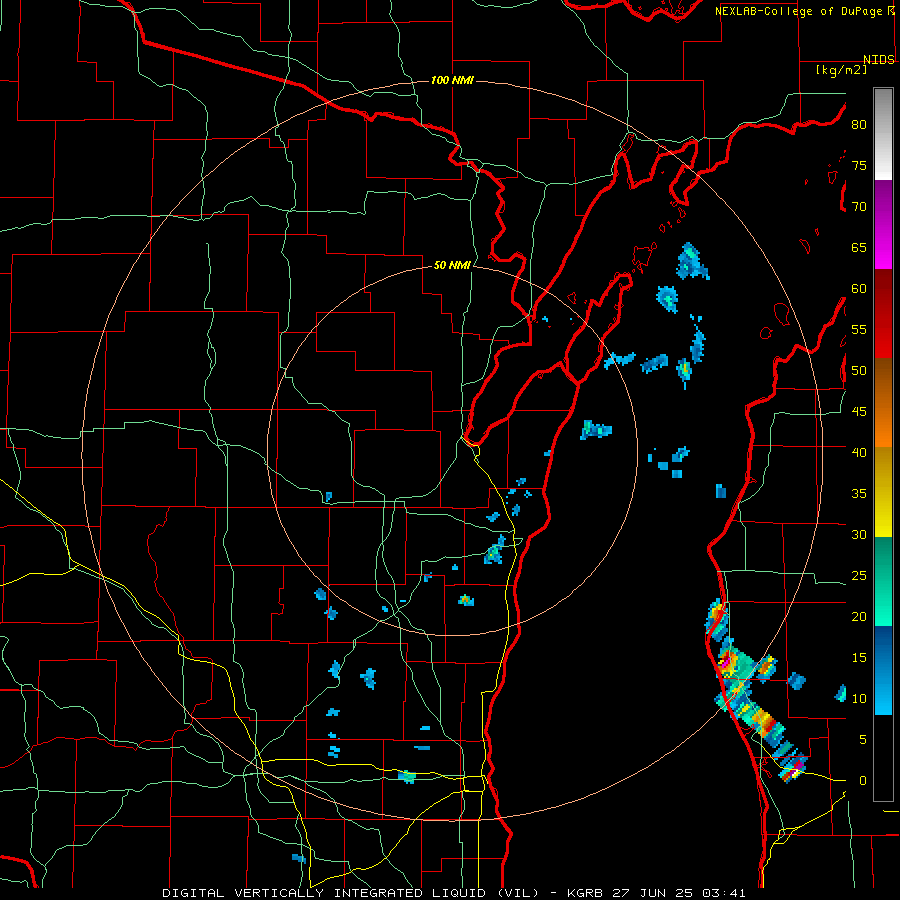Click the 15 value on the color scale

click(859, 658)
